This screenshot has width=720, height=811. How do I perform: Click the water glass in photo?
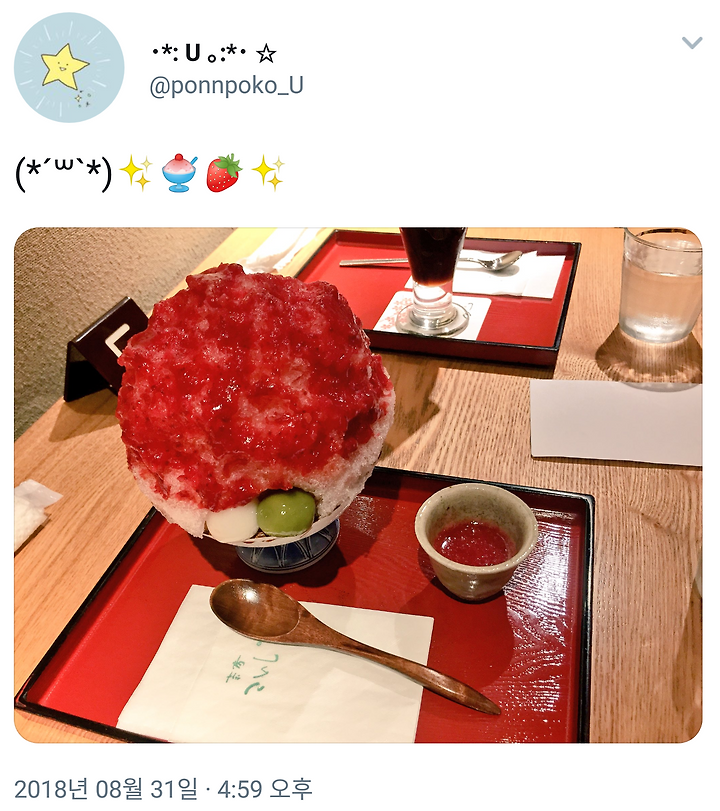coord(661,284)
